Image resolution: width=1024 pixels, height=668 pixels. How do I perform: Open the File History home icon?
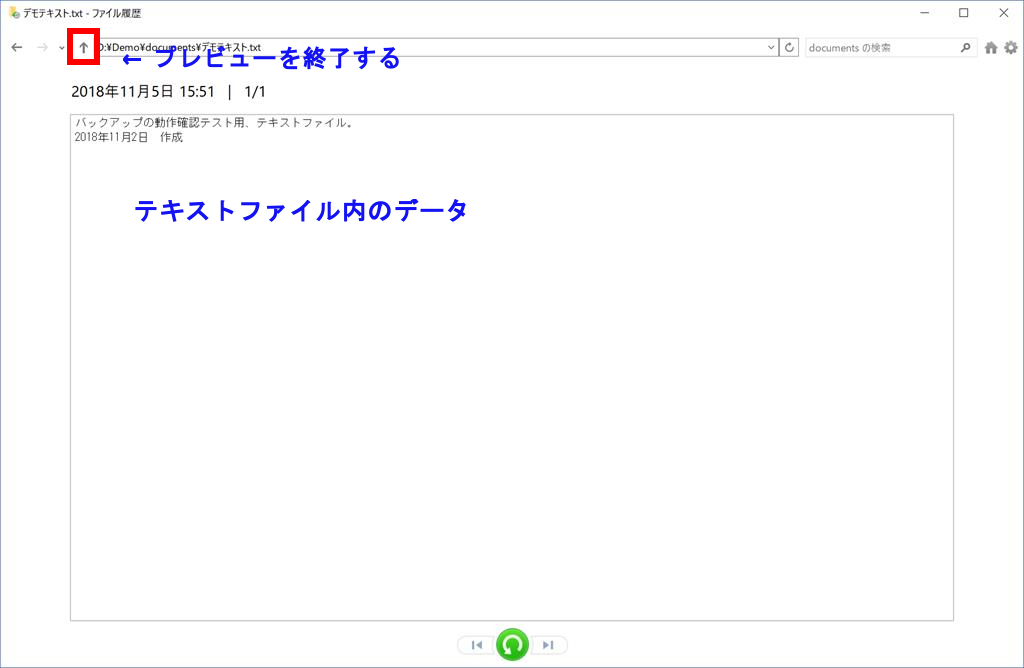click(x=991, y=47)
